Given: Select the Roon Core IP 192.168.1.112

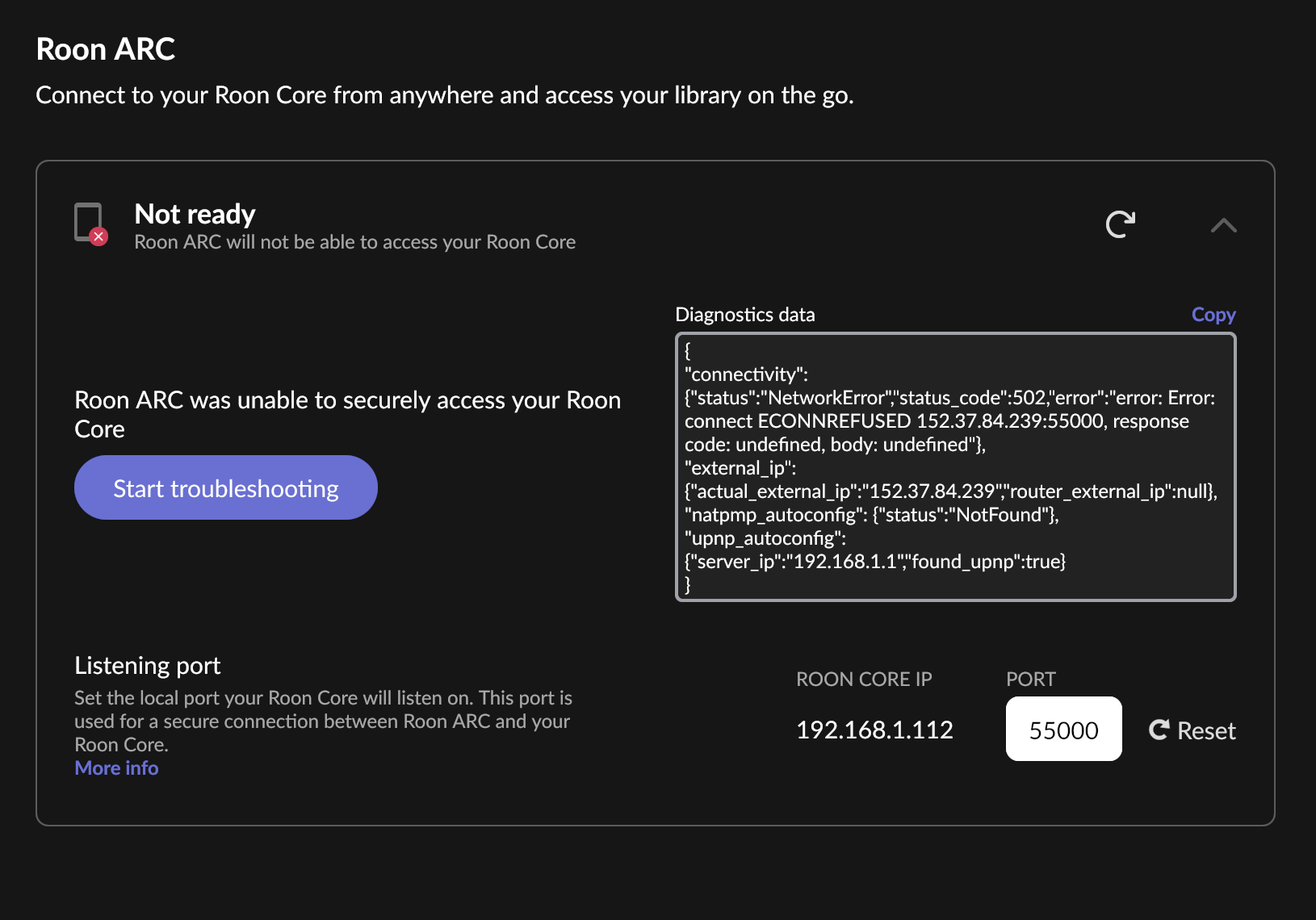Looking at the screenshot, I should click(874, 730).
